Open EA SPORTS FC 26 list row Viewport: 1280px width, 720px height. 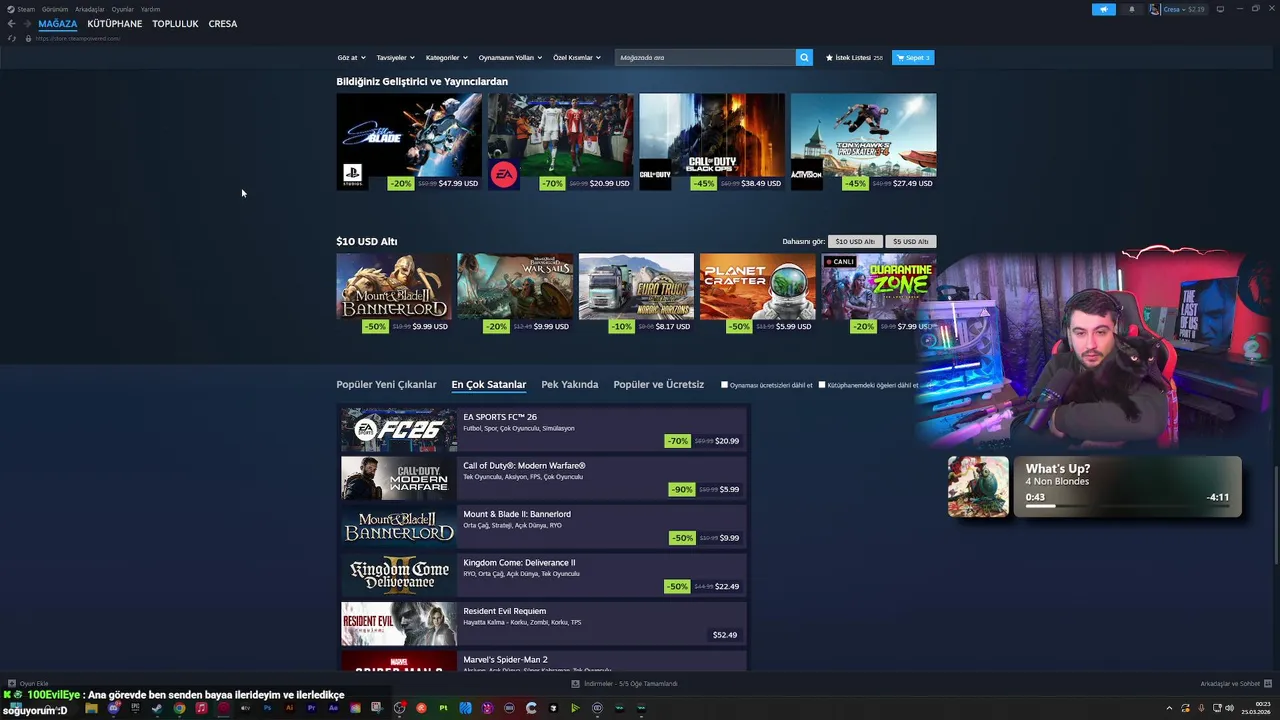click(x=544, y=430)
